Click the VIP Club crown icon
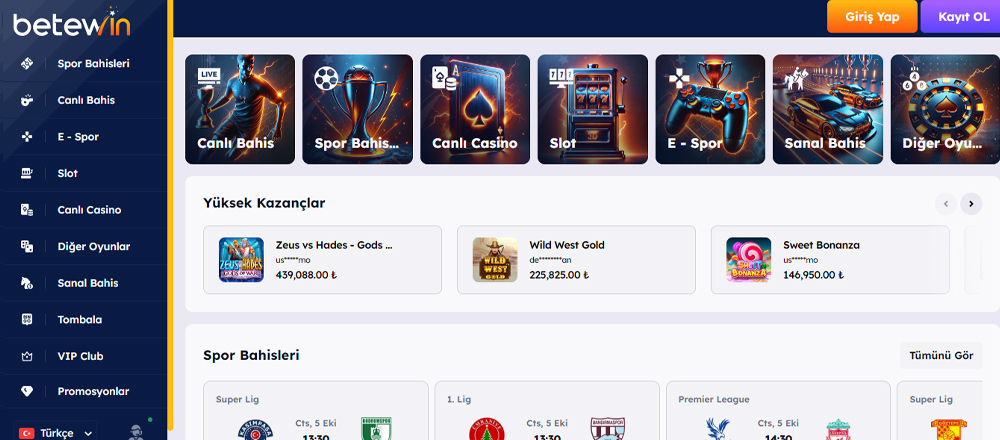The height and width of the screenshot is (440, 1000). tap(27, 356)
